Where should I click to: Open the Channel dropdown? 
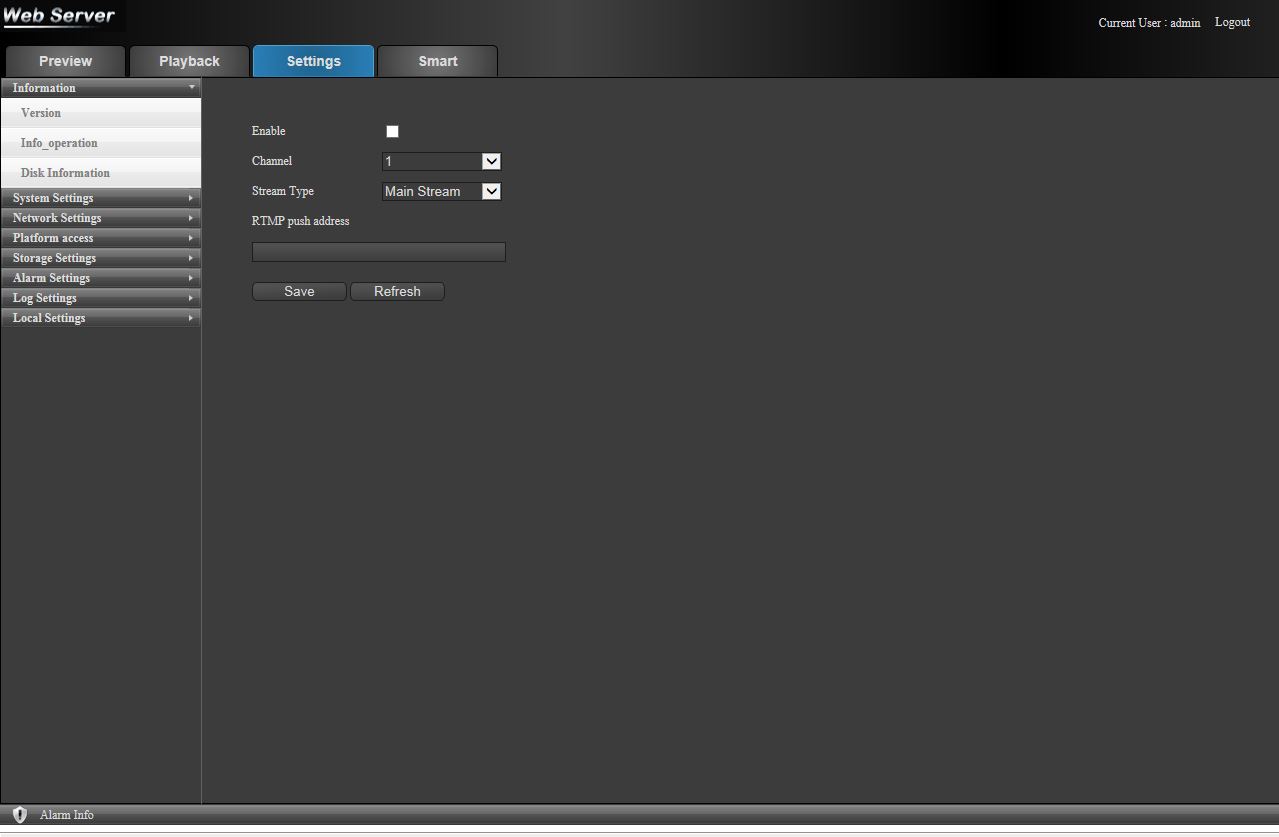(x=441, y=161)
